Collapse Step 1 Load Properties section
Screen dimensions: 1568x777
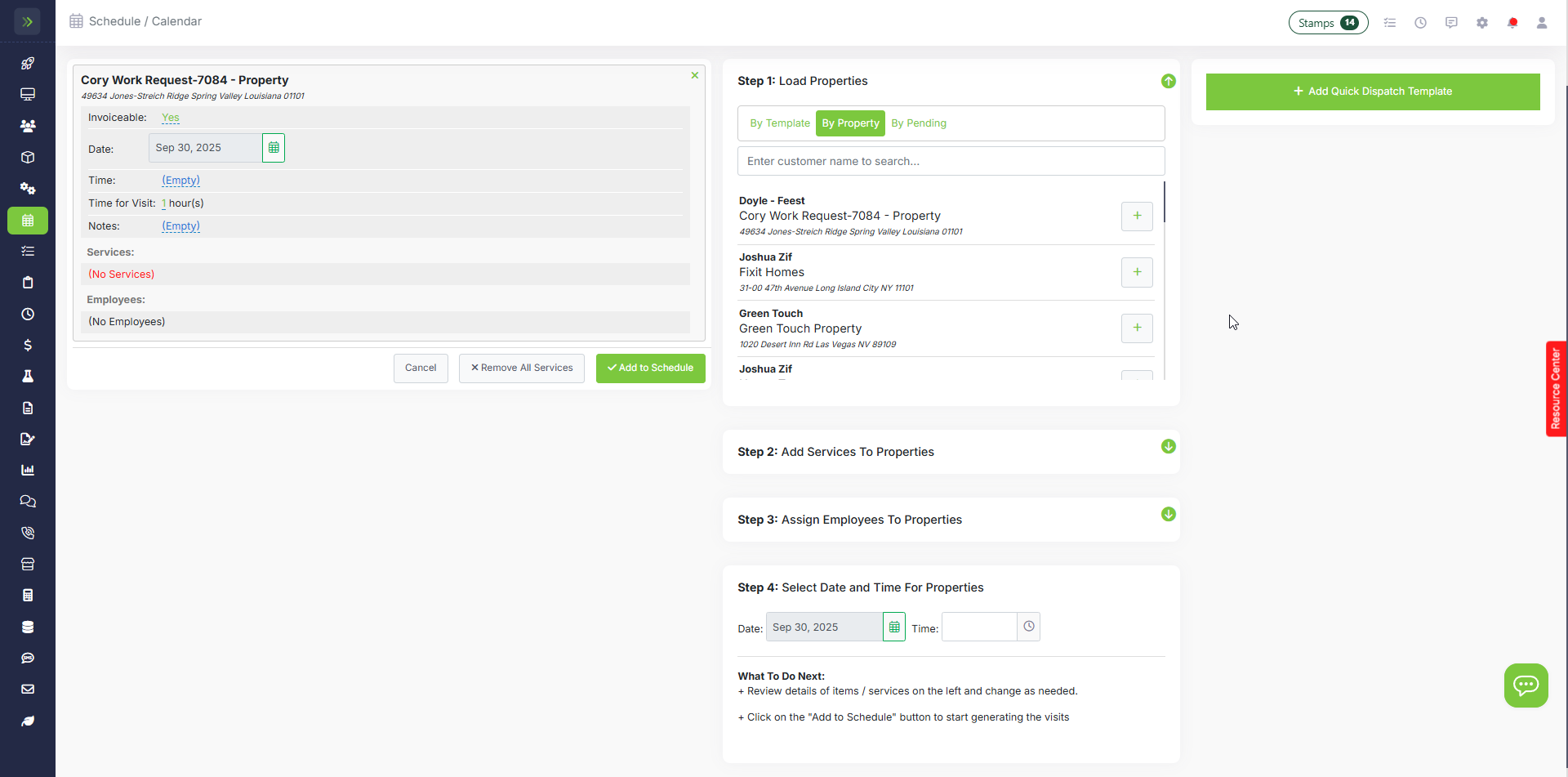[x=1168, y=81]
